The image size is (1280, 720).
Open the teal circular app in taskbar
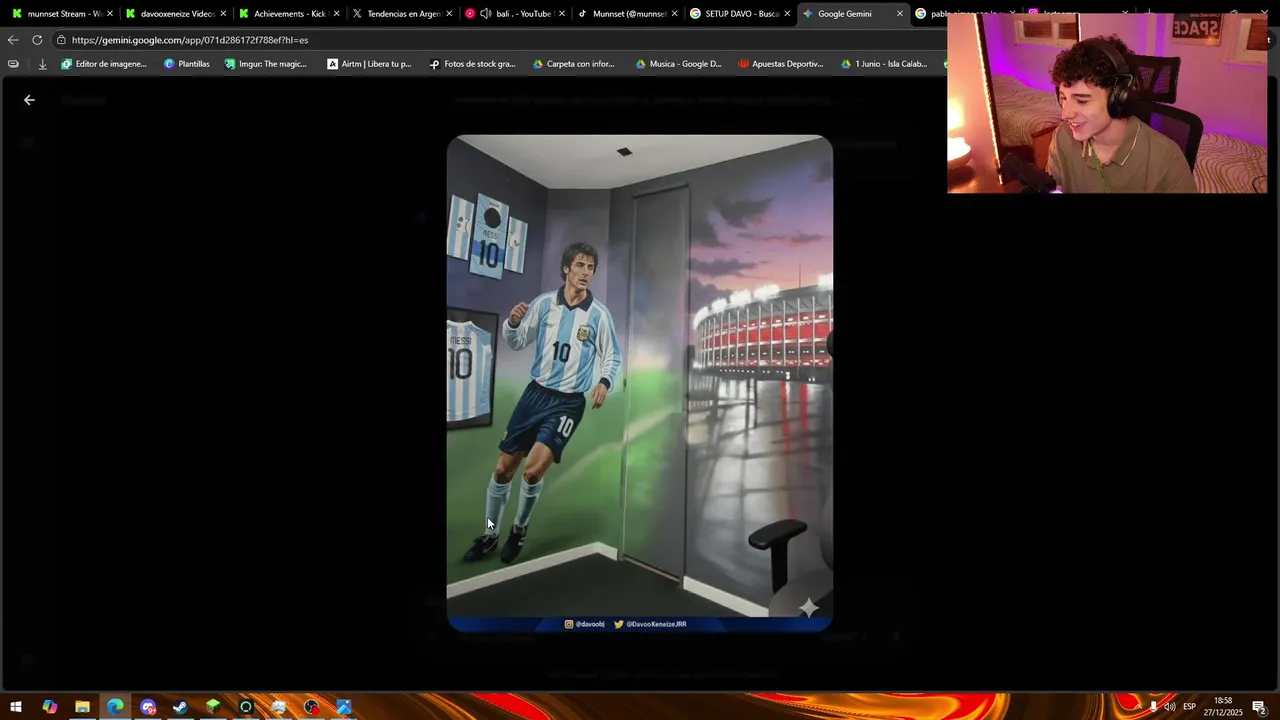point(246,707)
